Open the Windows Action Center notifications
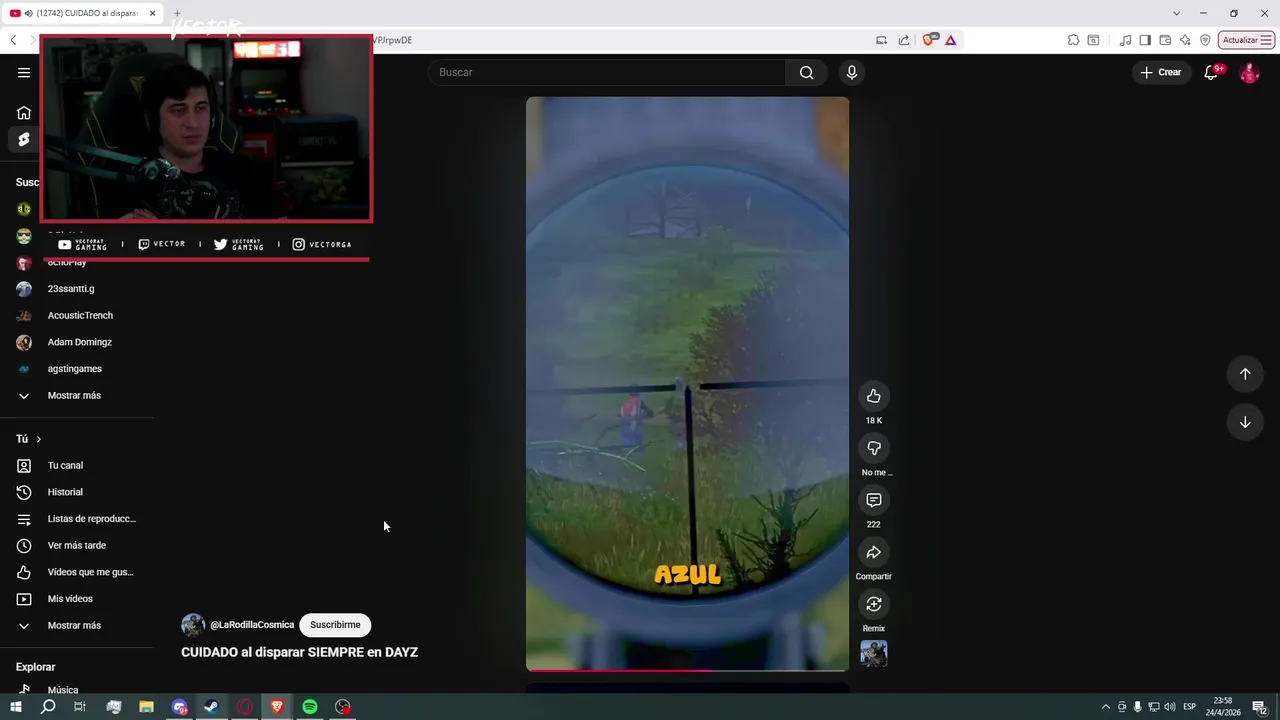This screenshot has width=1280, height=720. 1259,707
